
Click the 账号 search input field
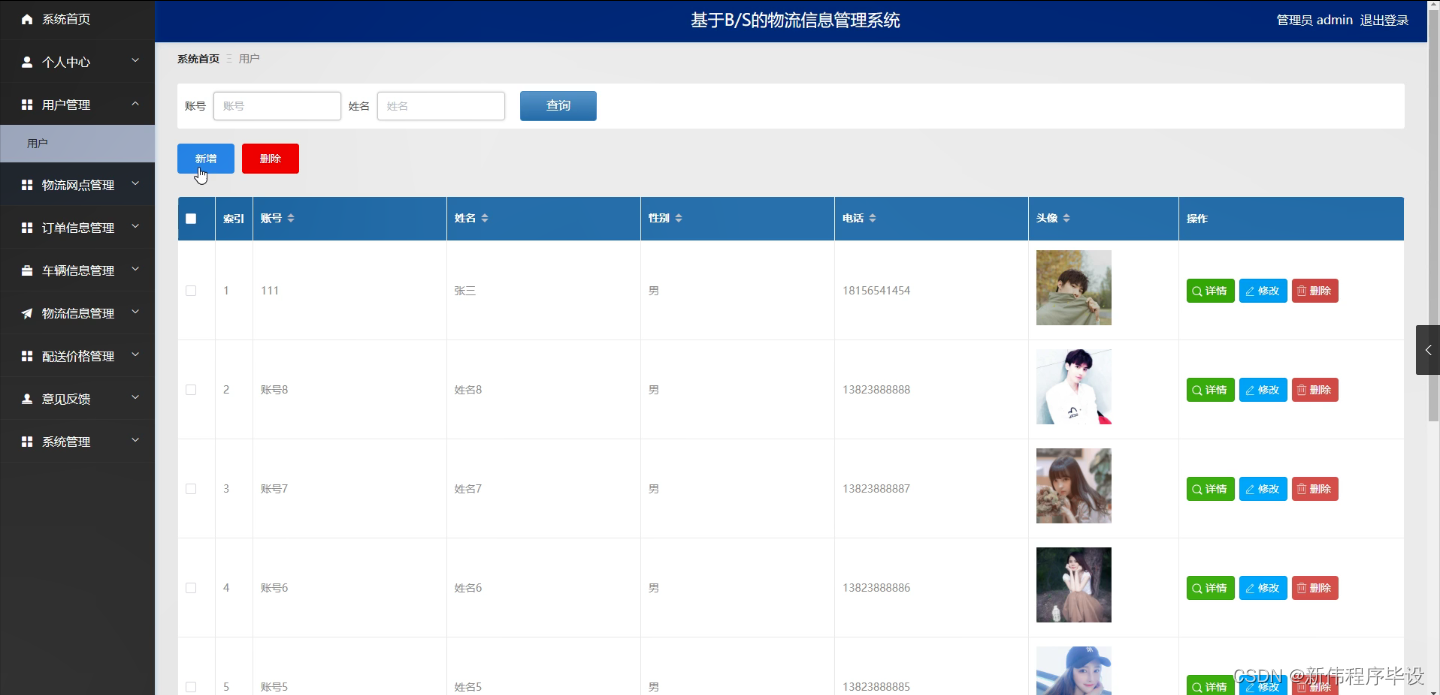point(277,106)
